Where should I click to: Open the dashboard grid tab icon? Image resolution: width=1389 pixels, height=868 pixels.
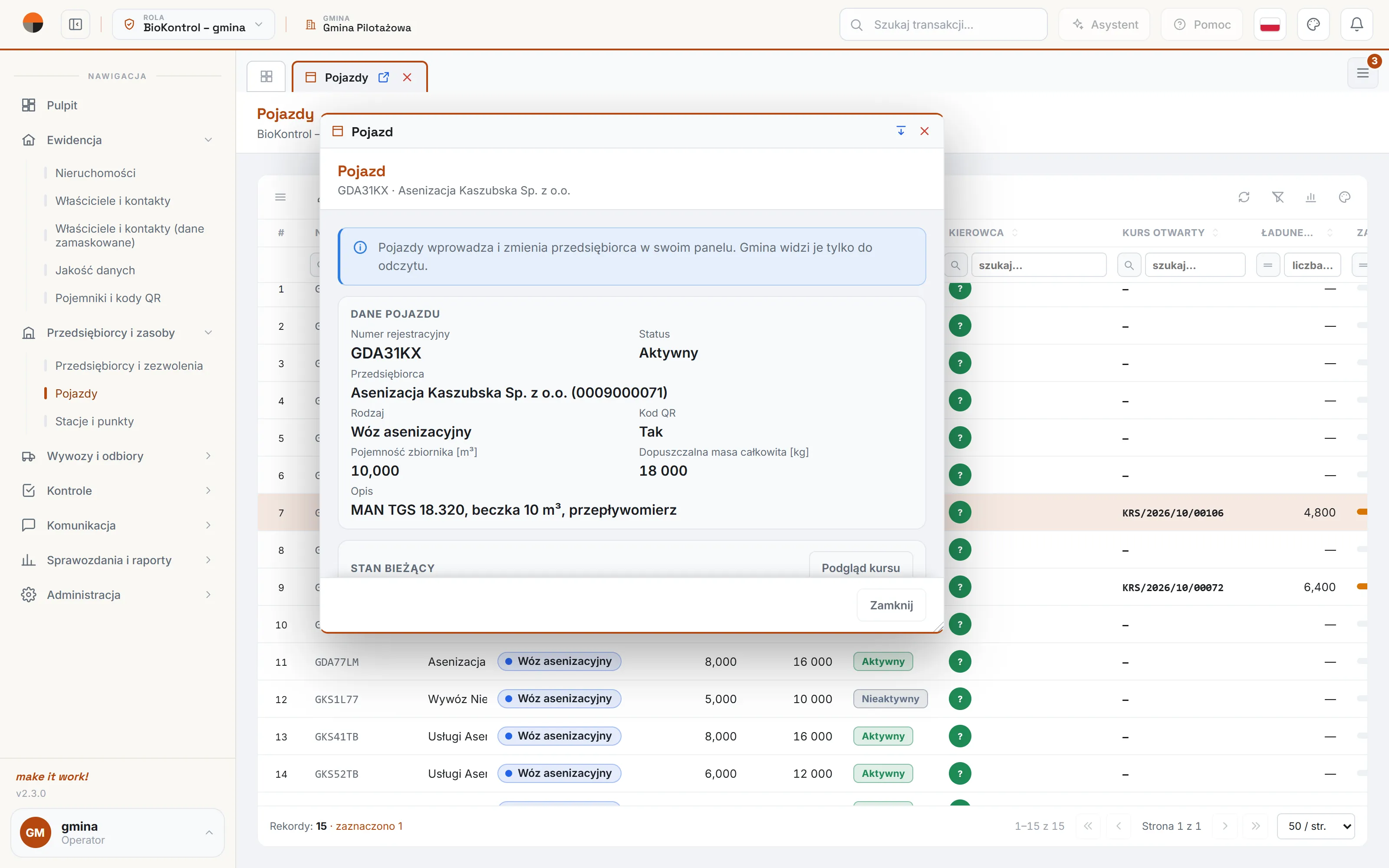click(267, 77)
